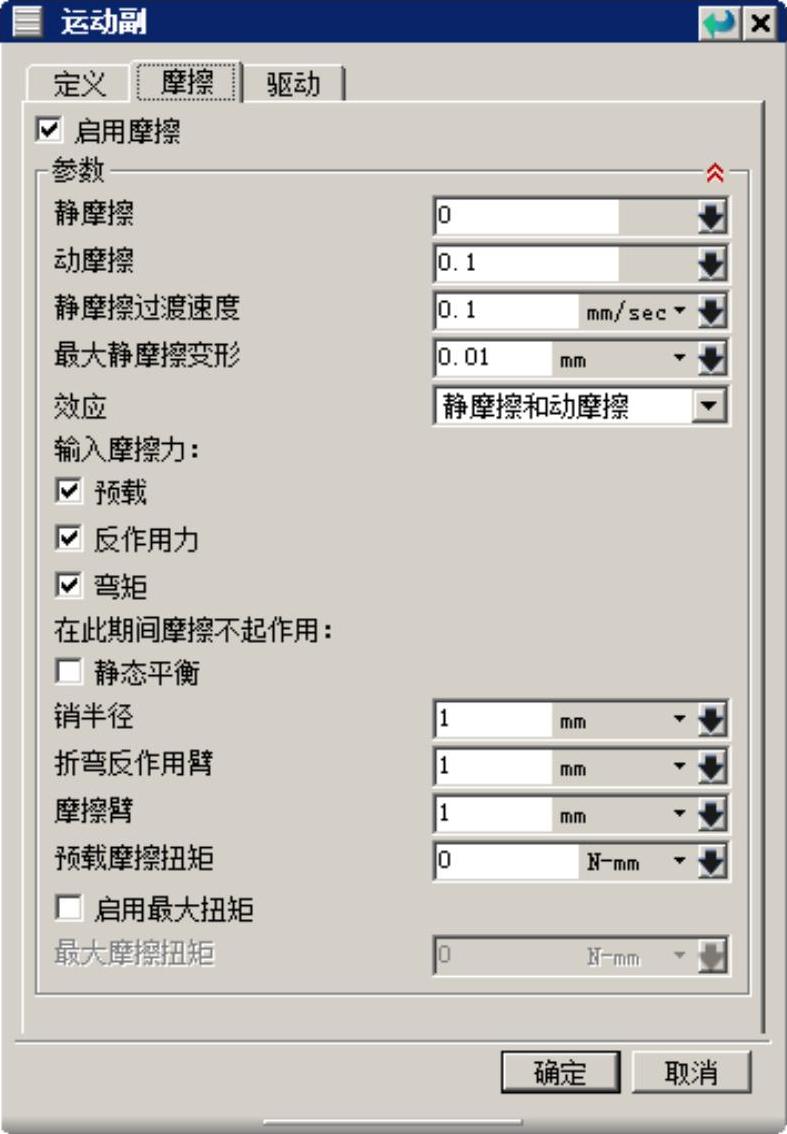
Task: Enable the 静态平衡 checkbox
Action: 69,672
